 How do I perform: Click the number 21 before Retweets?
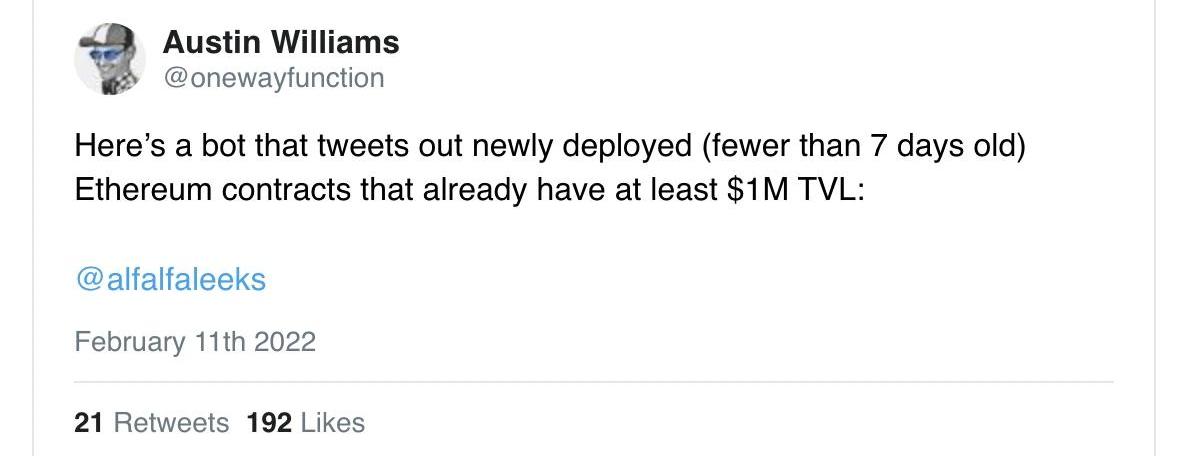89,423
